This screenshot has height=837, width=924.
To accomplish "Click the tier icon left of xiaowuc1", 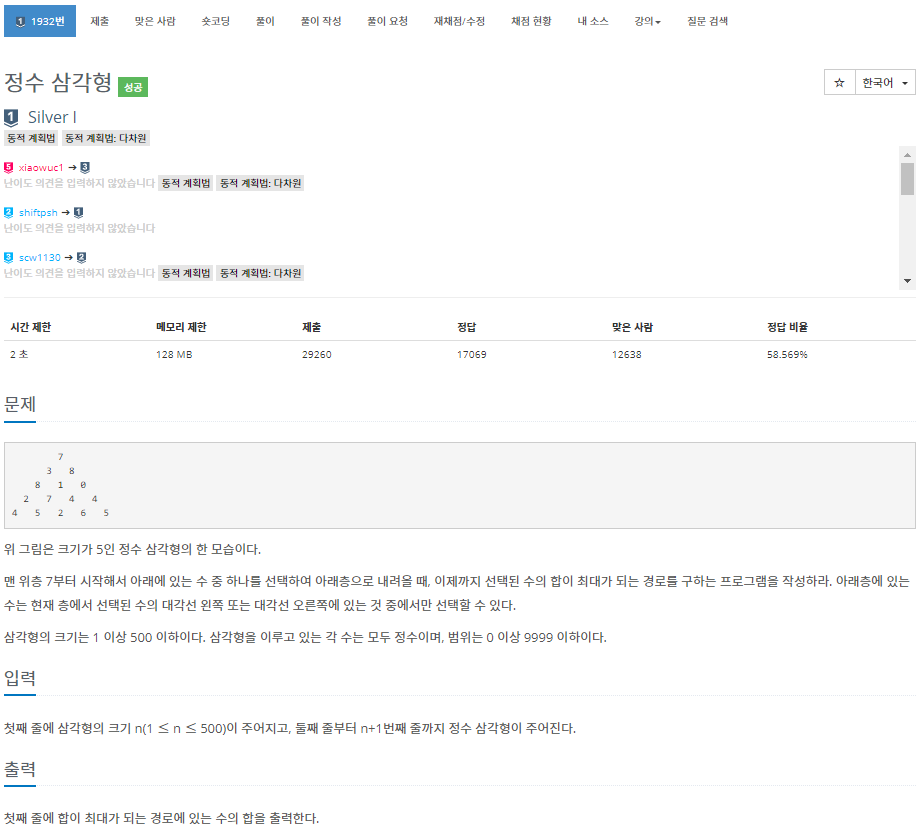I will point(9,167).
